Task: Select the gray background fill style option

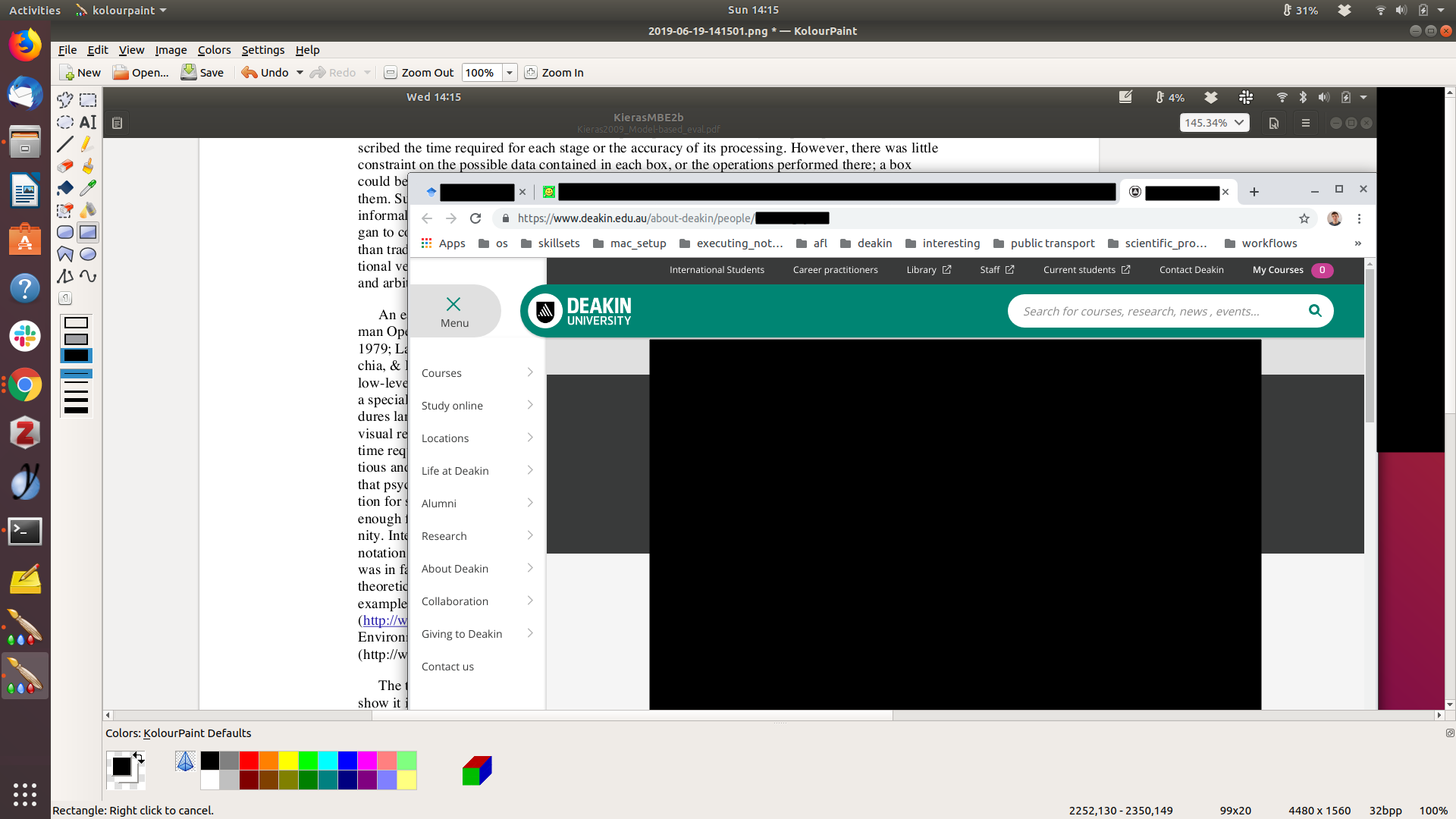Action: click(x=76, y=339)
